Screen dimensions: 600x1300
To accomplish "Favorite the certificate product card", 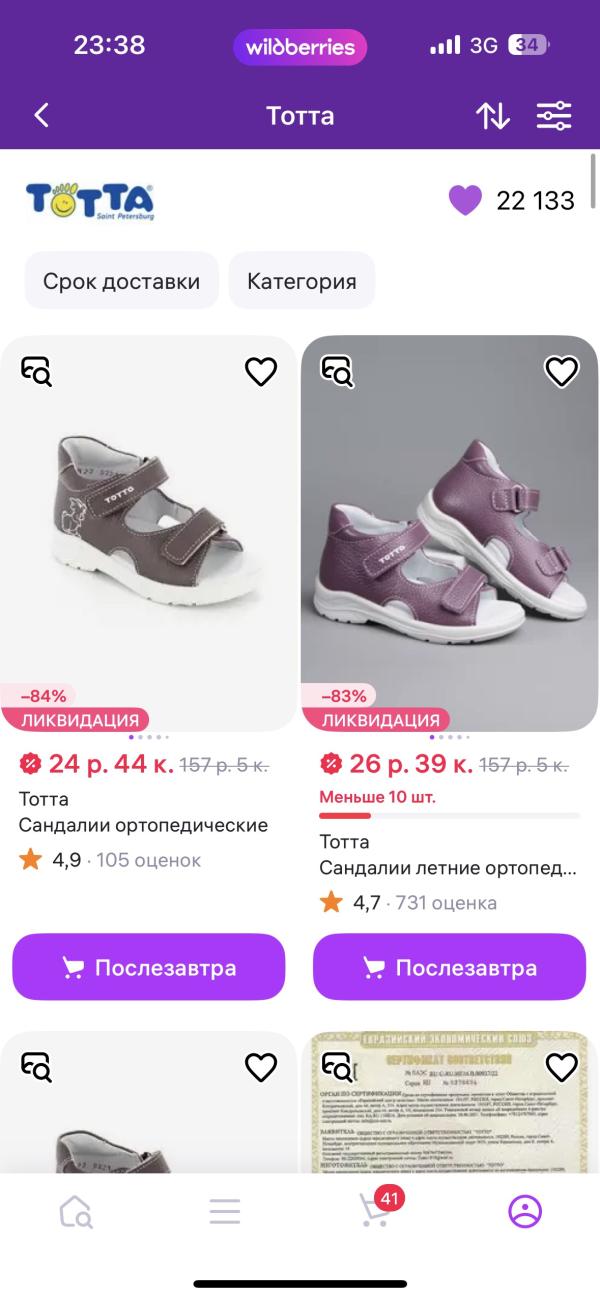I will [x=561, y=1068].
